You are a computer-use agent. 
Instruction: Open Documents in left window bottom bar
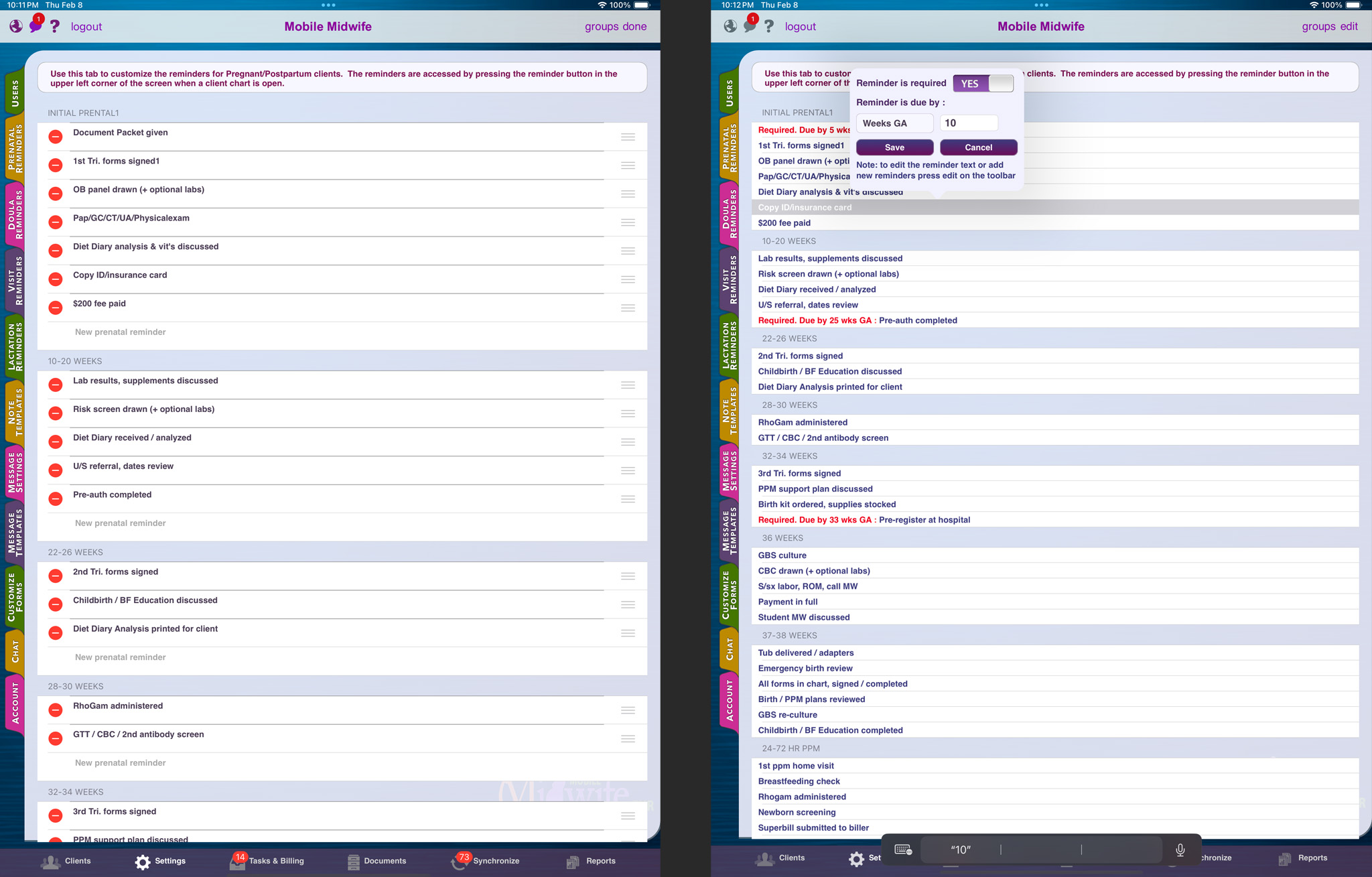click(x=376, y=862)
